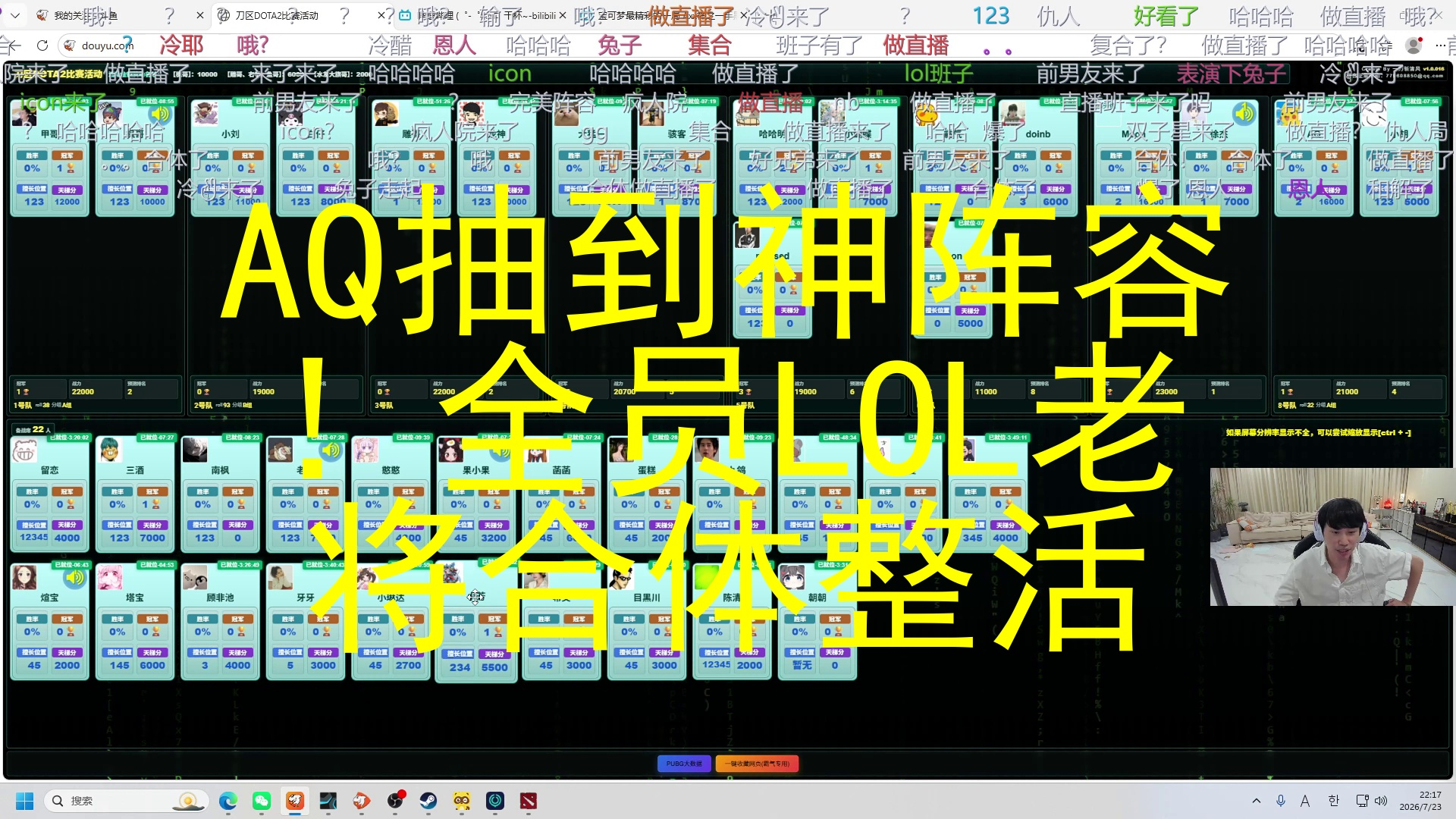Click the streamer webcam video

click(1332, 537)
